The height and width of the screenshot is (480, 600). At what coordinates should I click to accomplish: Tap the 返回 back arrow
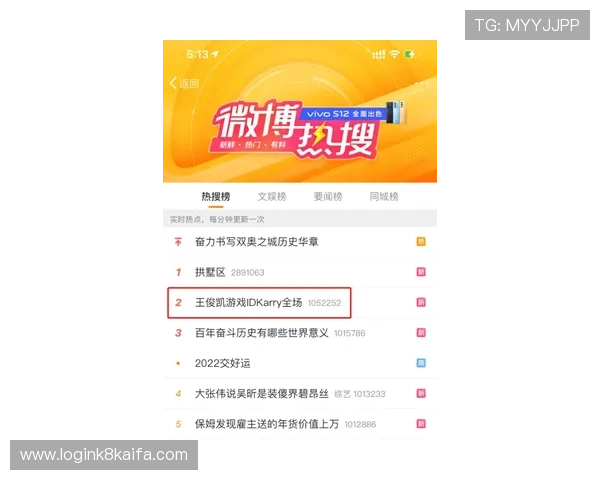[x=184, y=83]
